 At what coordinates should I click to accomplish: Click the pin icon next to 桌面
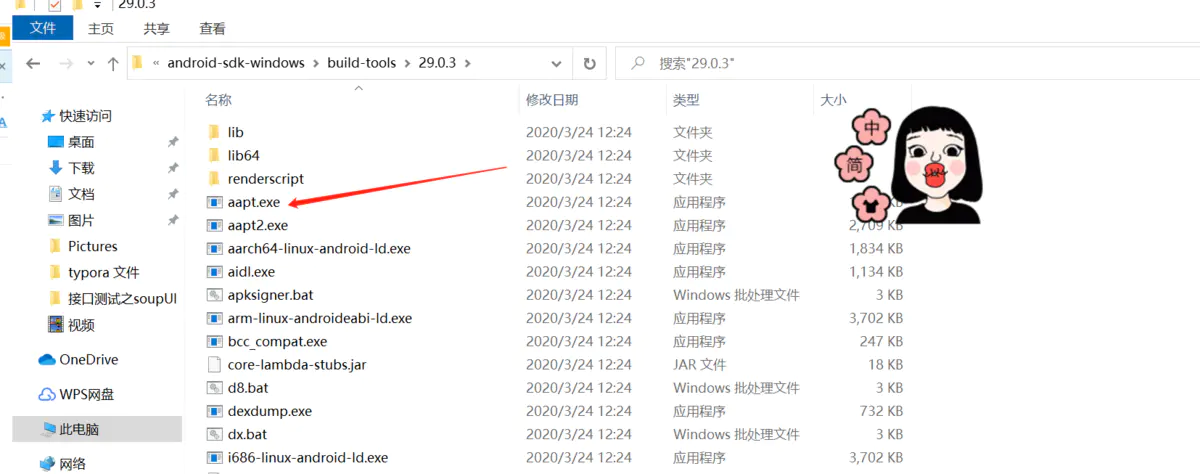173,142
